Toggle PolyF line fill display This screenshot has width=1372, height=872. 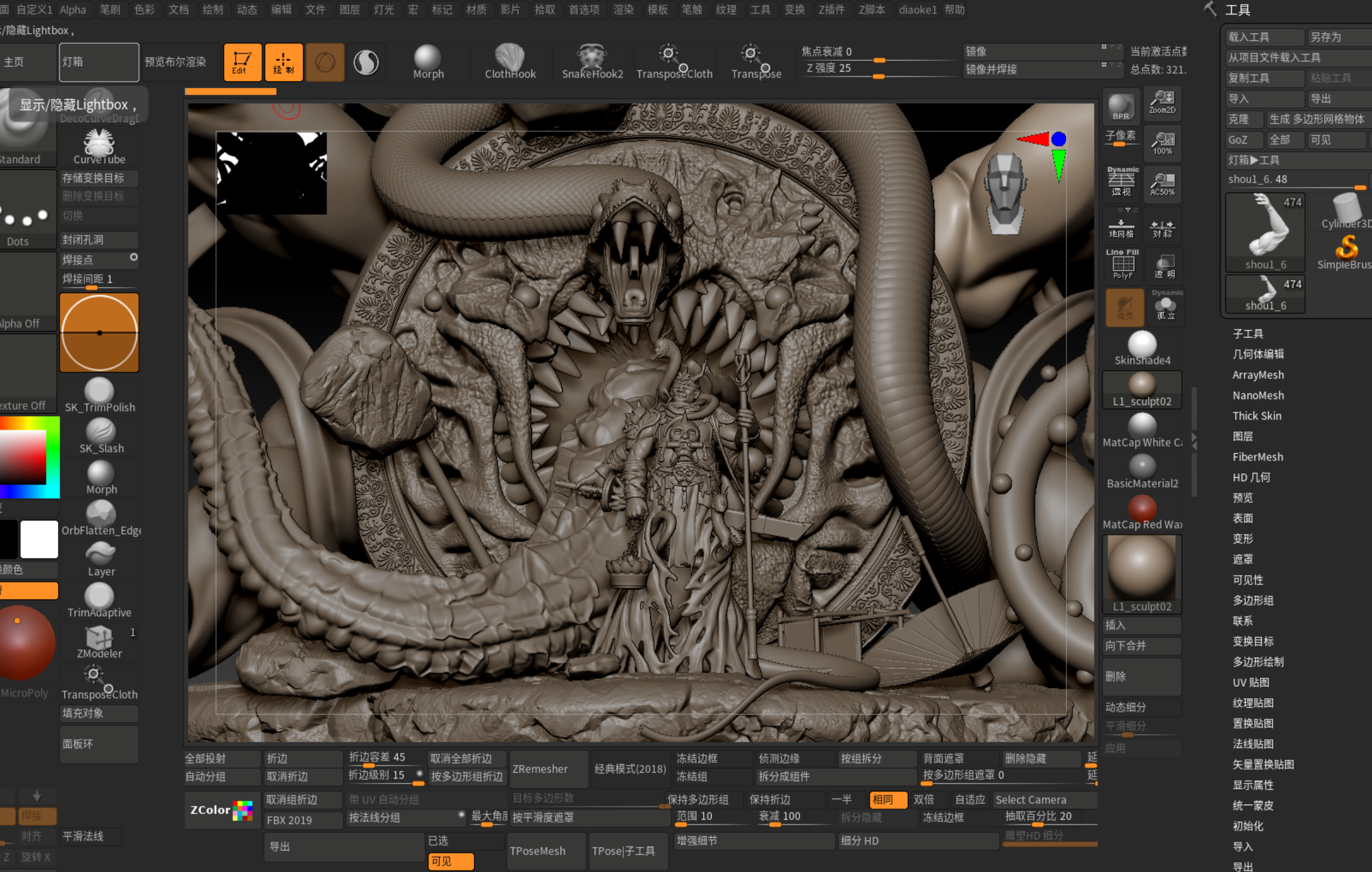click(1122, 264)
